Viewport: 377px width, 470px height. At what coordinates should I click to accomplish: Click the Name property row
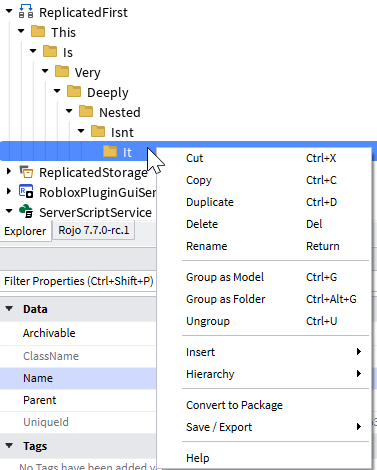78,378
